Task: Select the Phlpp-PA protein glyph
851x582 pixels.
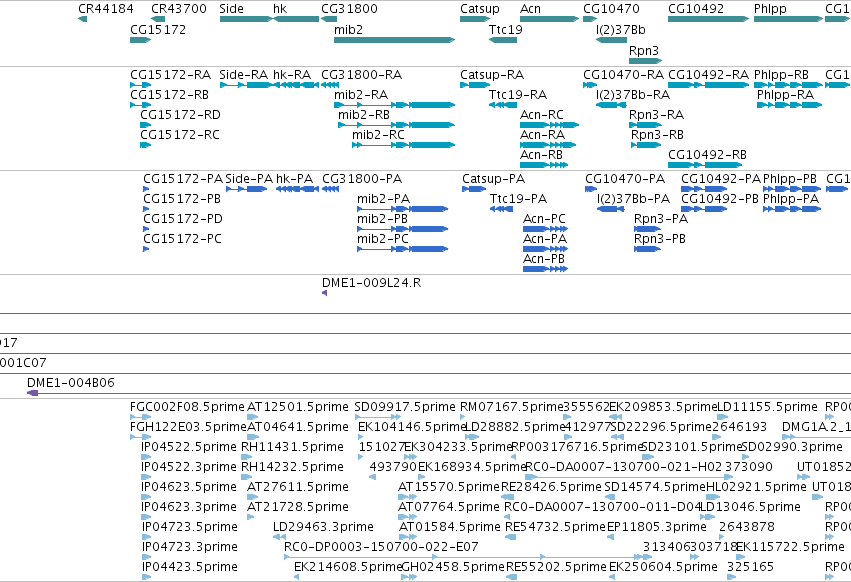Action: point(792,209)
